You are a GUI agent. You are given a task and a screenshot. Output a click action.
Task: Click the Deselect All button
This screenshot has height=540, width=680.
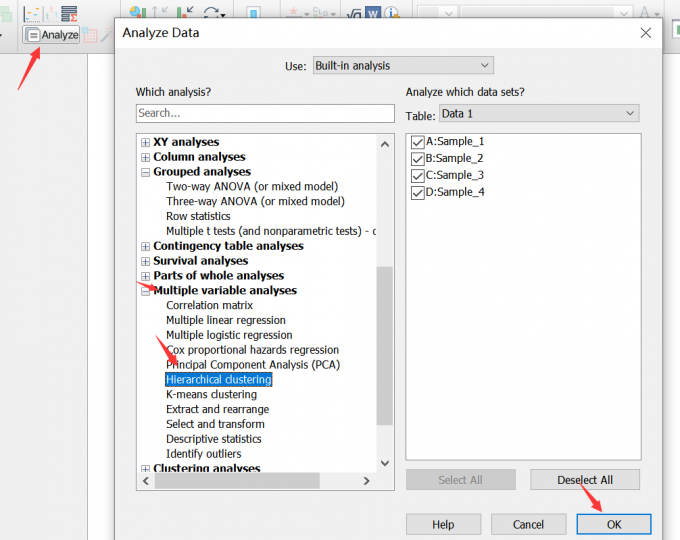[x=584, y=480]
